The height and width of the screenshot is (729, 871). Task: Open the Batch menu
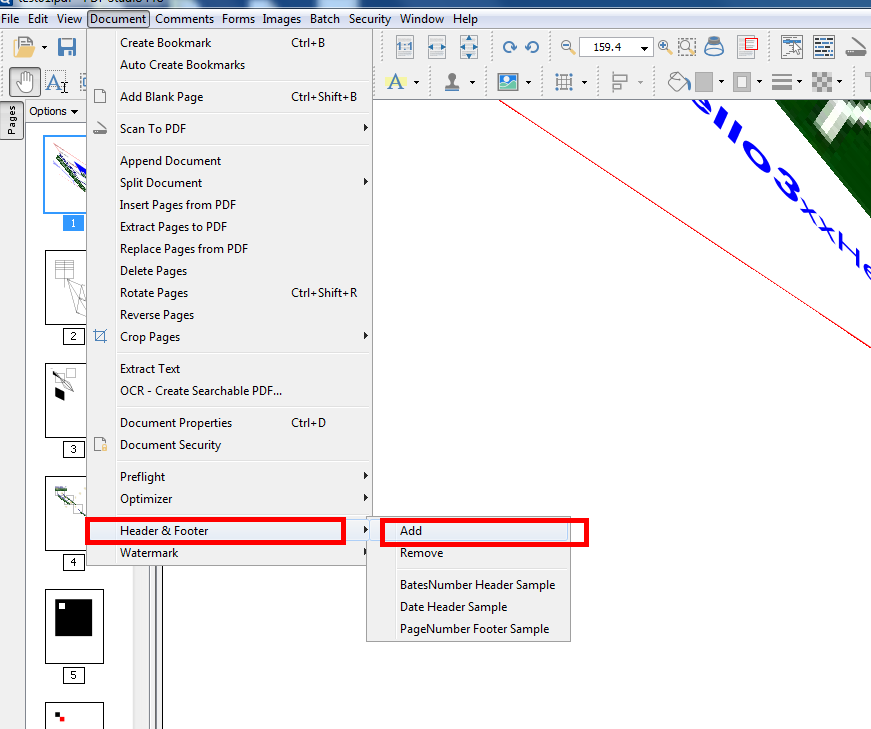click(324, 18)
